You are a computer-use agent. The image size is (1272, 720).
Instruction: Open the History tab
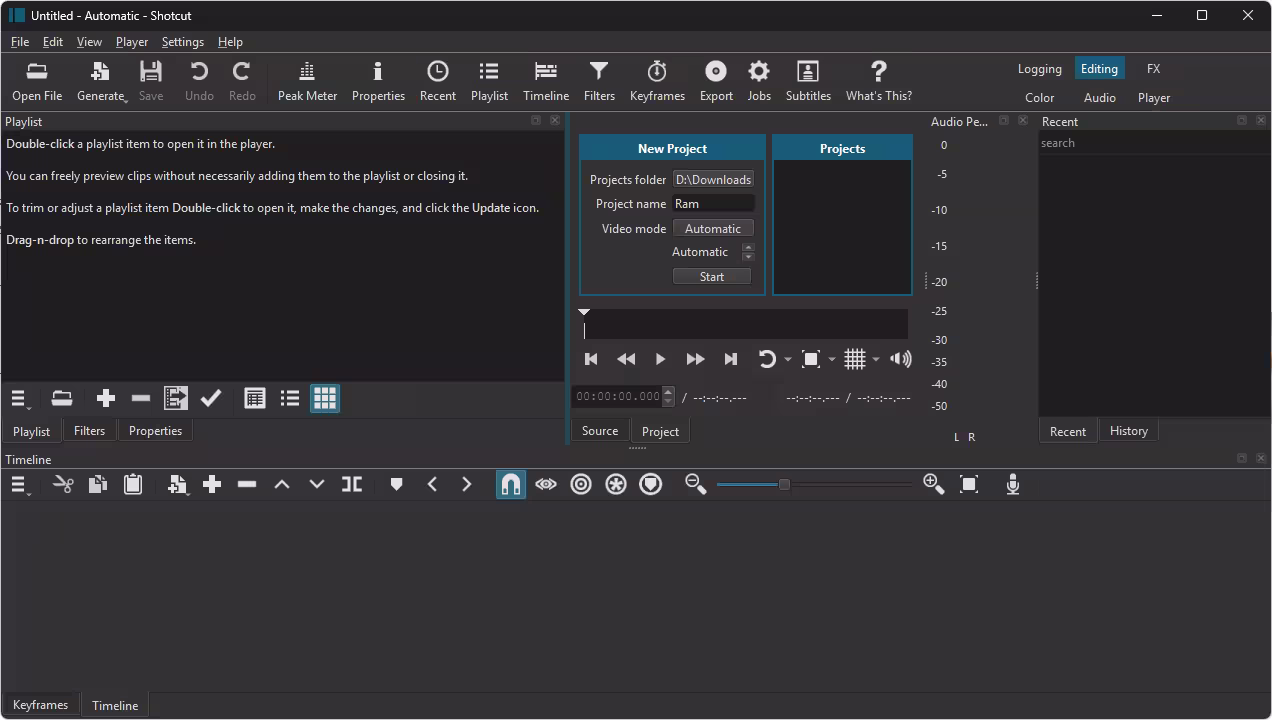1129,431
